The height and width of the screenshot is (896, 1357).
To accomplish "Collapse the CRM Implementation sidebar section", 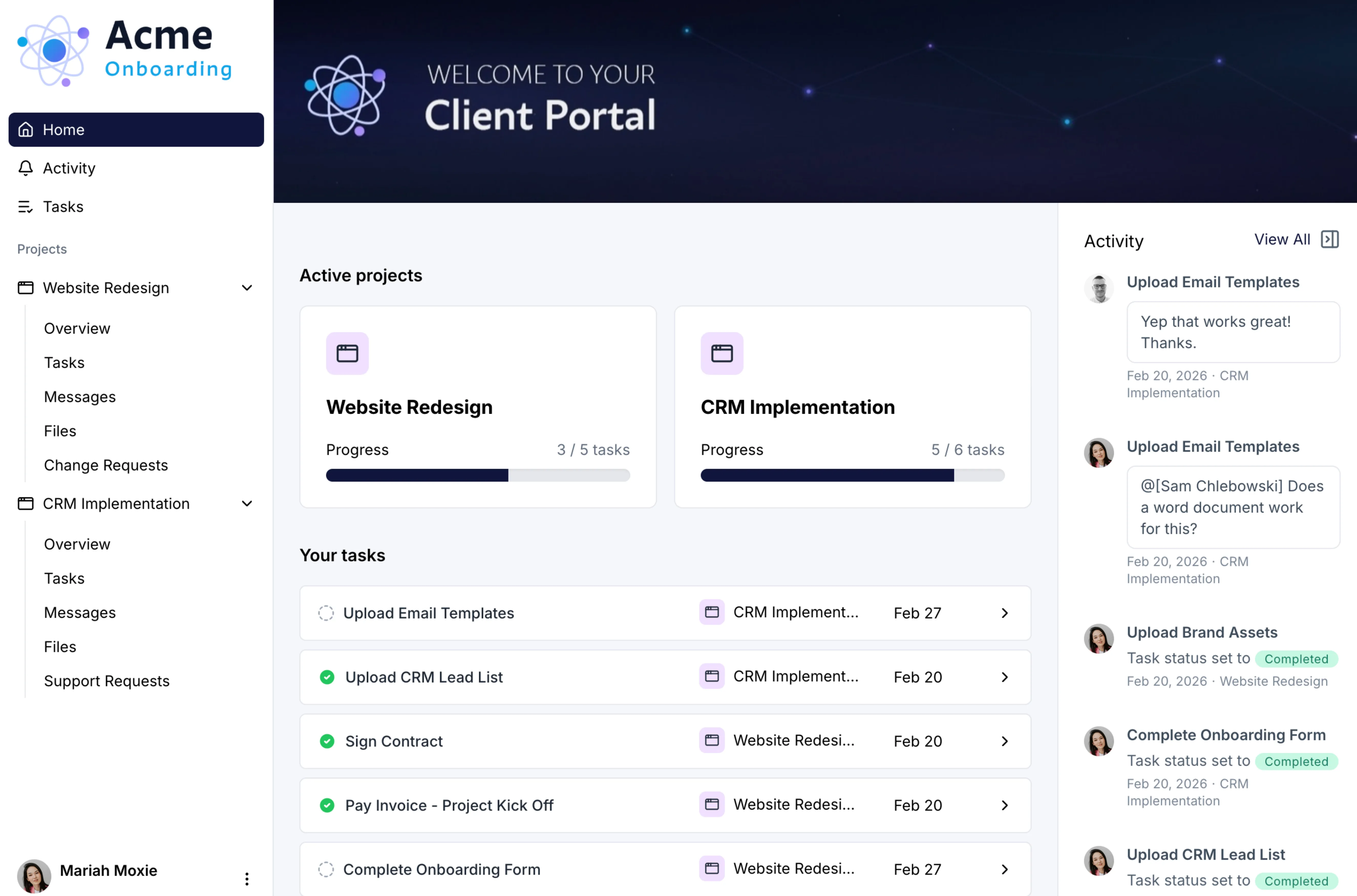I will 247,504.
